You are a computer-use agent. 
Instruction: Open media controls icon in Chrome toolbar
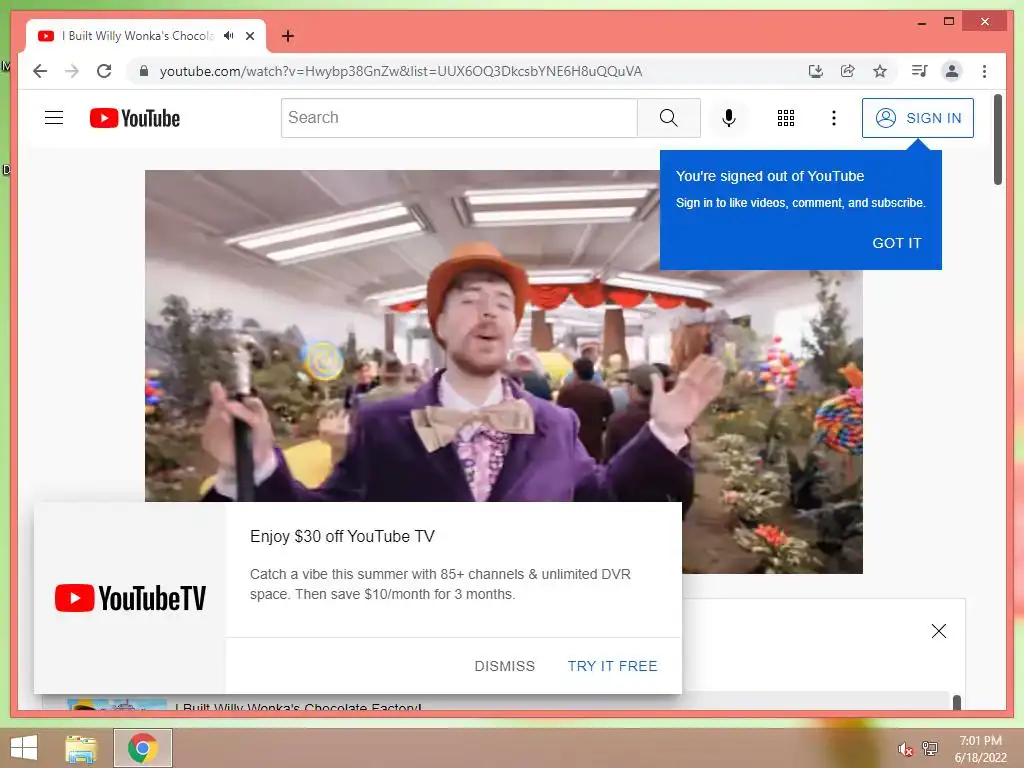(x=919, y=71)
